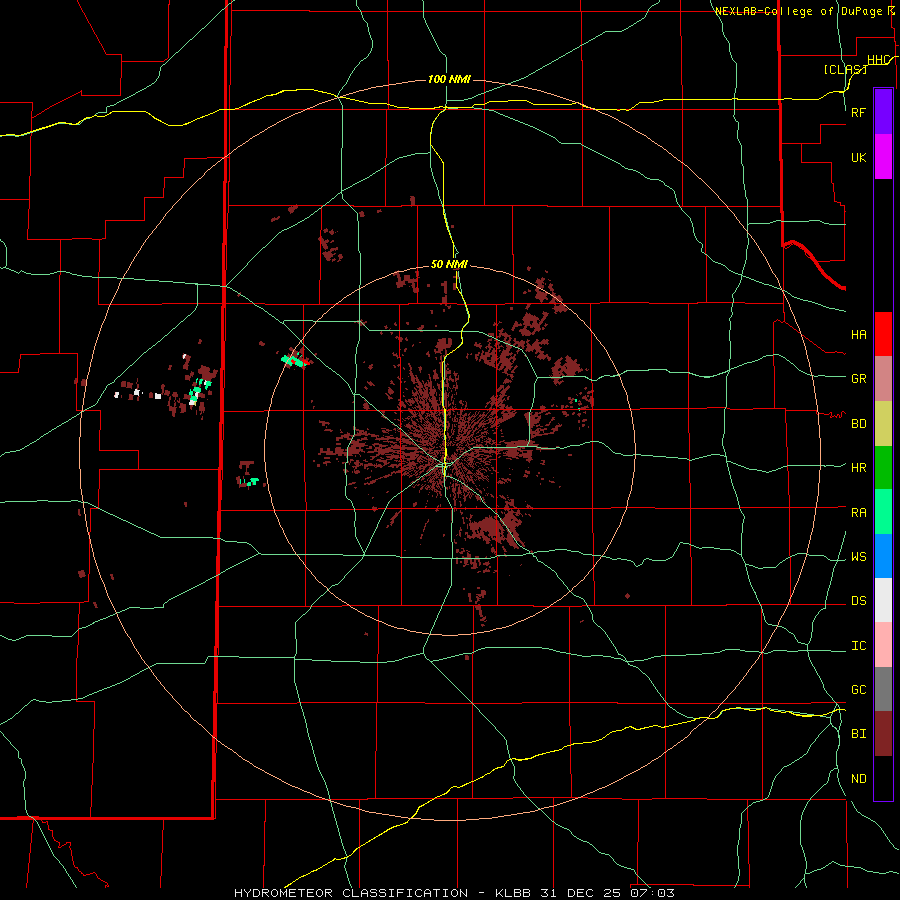Click the HR legend label
Image resolution: width=900 pixels, height=900 pixels.
point(858,468)
